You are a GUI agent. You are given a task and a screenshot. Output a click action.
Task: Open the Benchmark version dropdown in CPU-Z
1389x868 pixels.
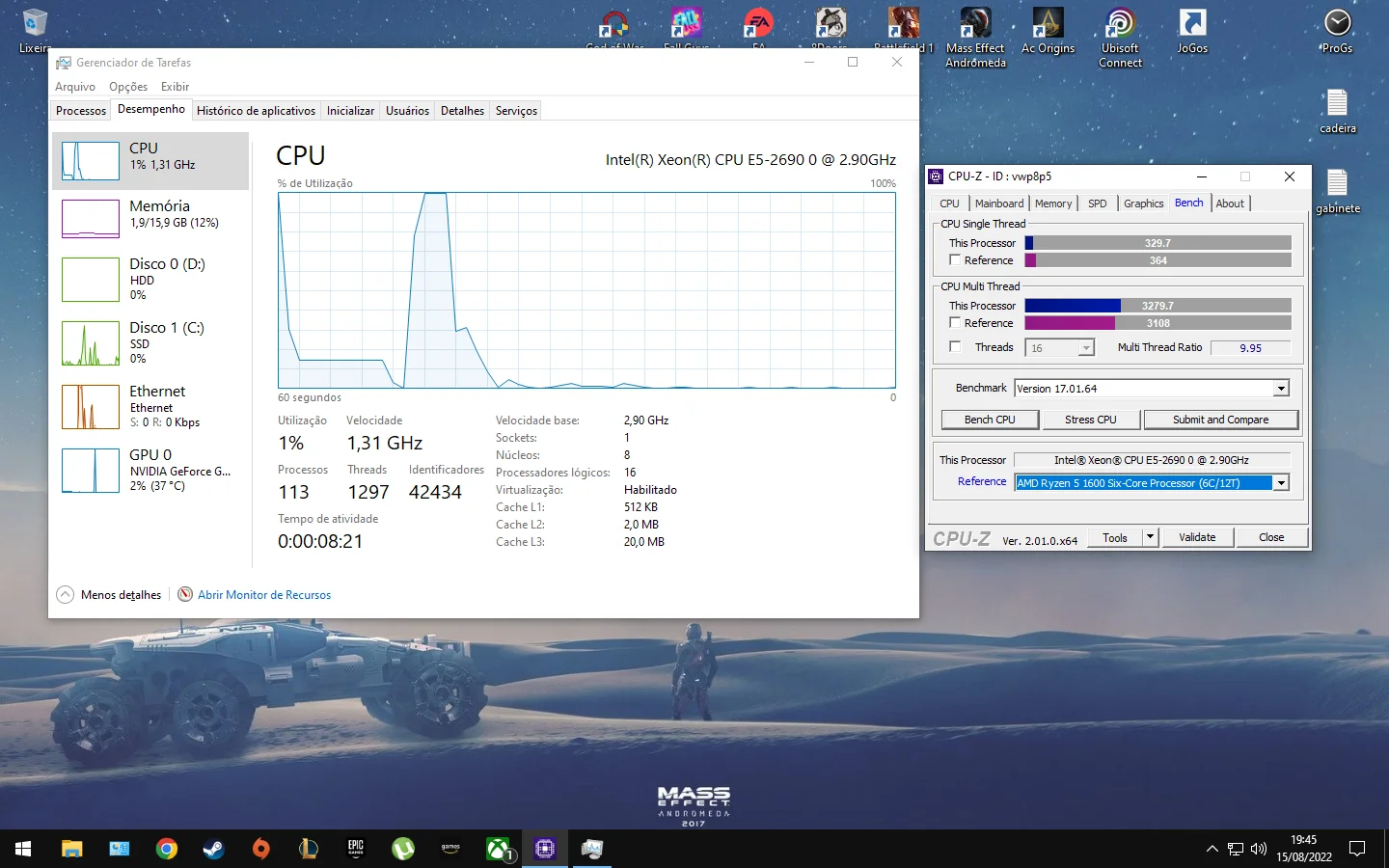1282,389
